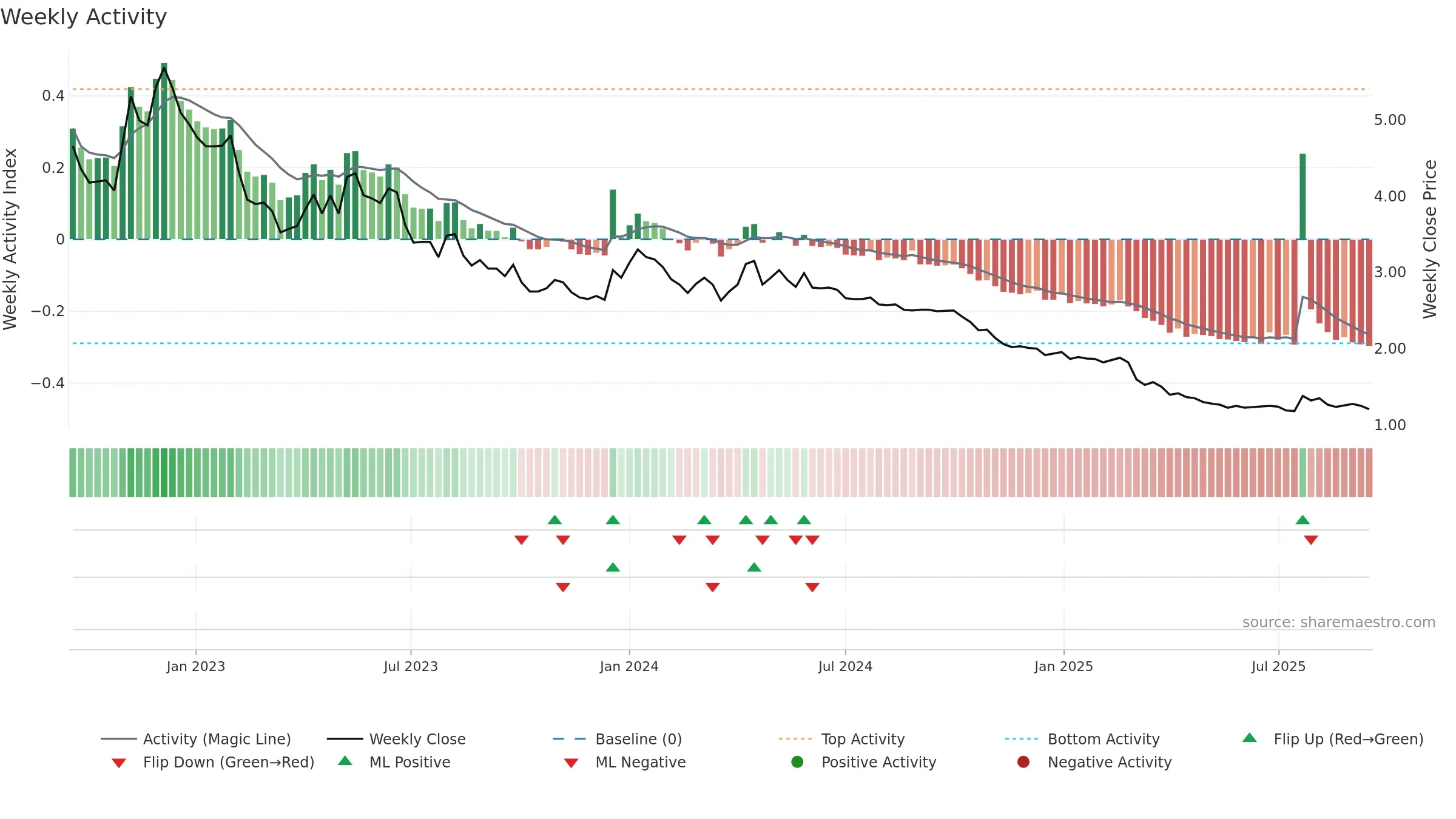Click the ML Negative legend label

point(641,762)
